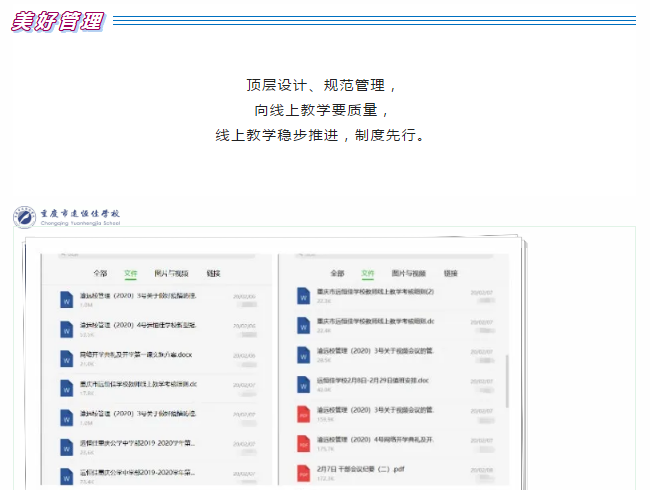Select 图片与视频 tab in left panel
This screenshot has width=651, height=490.
[x=171, y=273]
